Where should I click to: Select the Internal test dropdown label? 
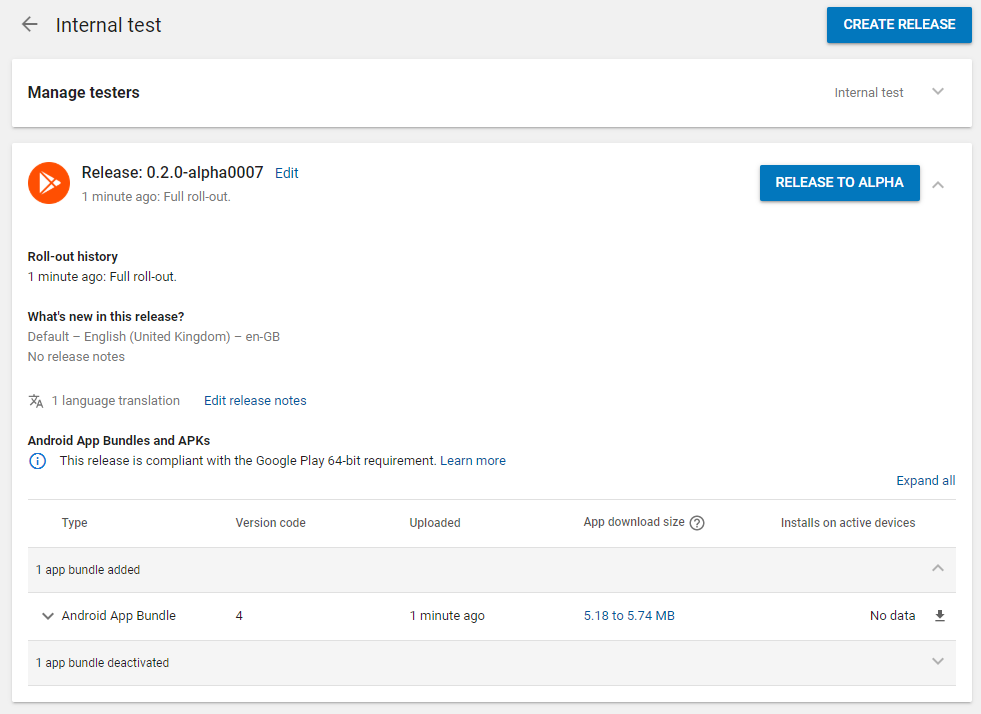pos(868,93)
